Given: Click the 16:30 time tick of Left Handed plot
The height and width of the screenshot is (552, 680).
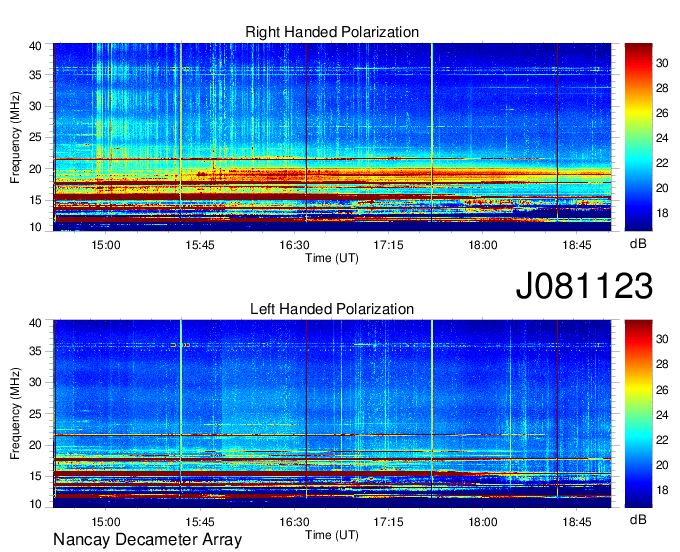Looking at the screenshot, I should 294,522.
